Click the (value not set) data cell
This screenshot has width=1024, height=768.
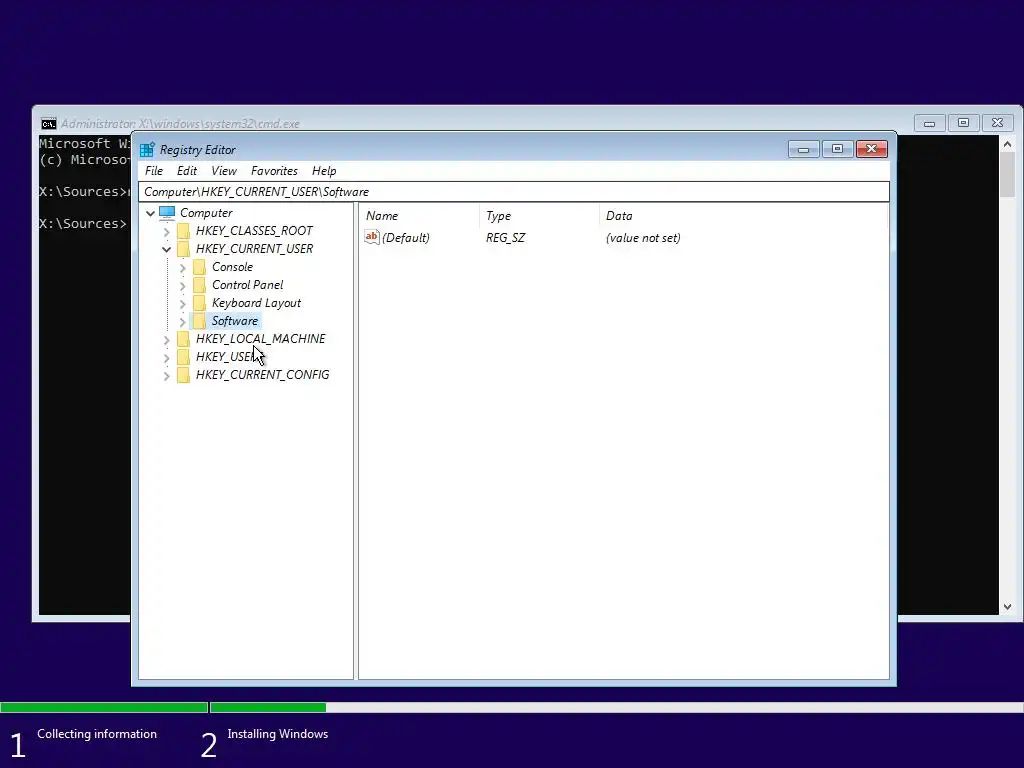643,238
